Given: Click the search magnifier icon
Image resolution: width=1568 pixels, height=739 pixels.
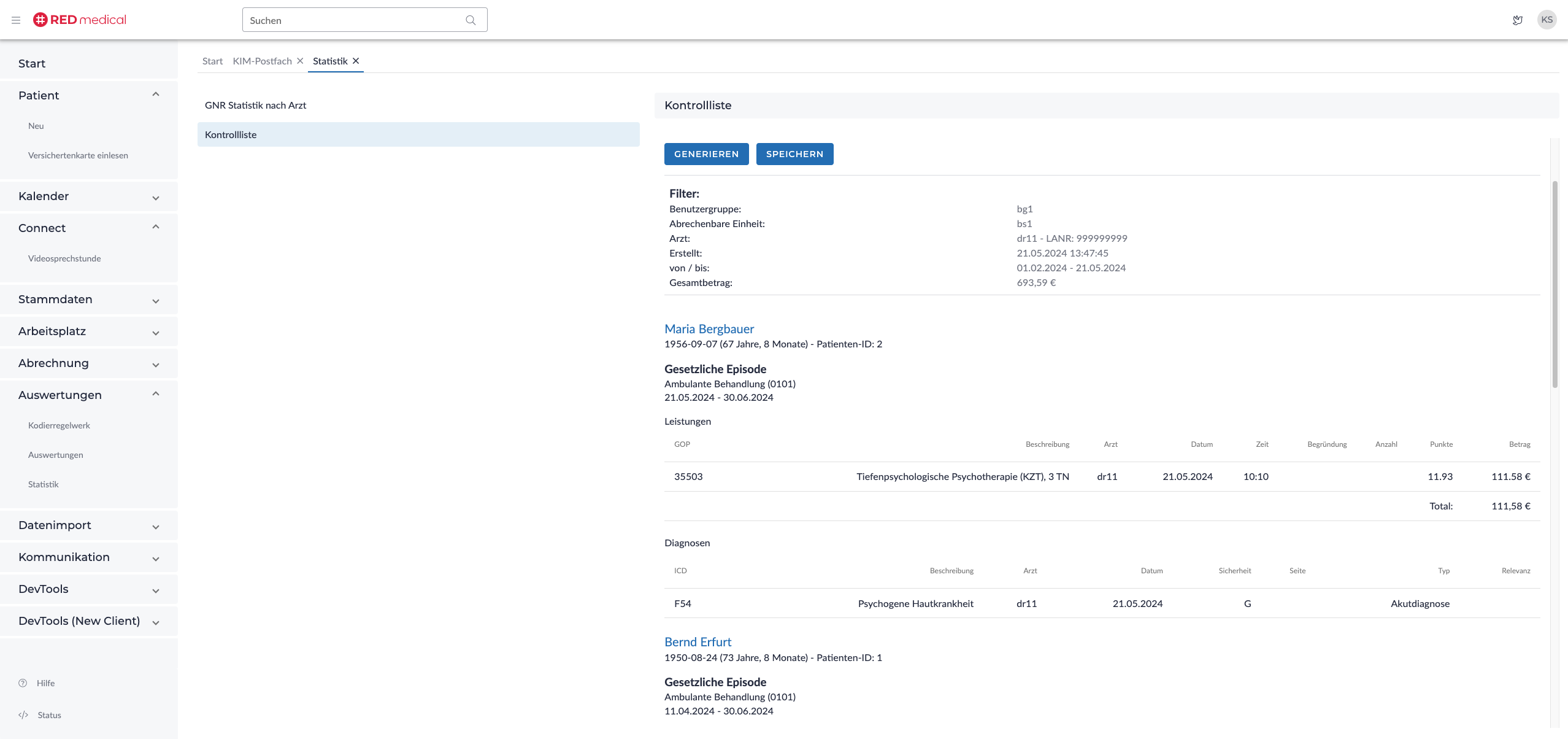Looking at the screenshot, I should [x=471, y=20].
